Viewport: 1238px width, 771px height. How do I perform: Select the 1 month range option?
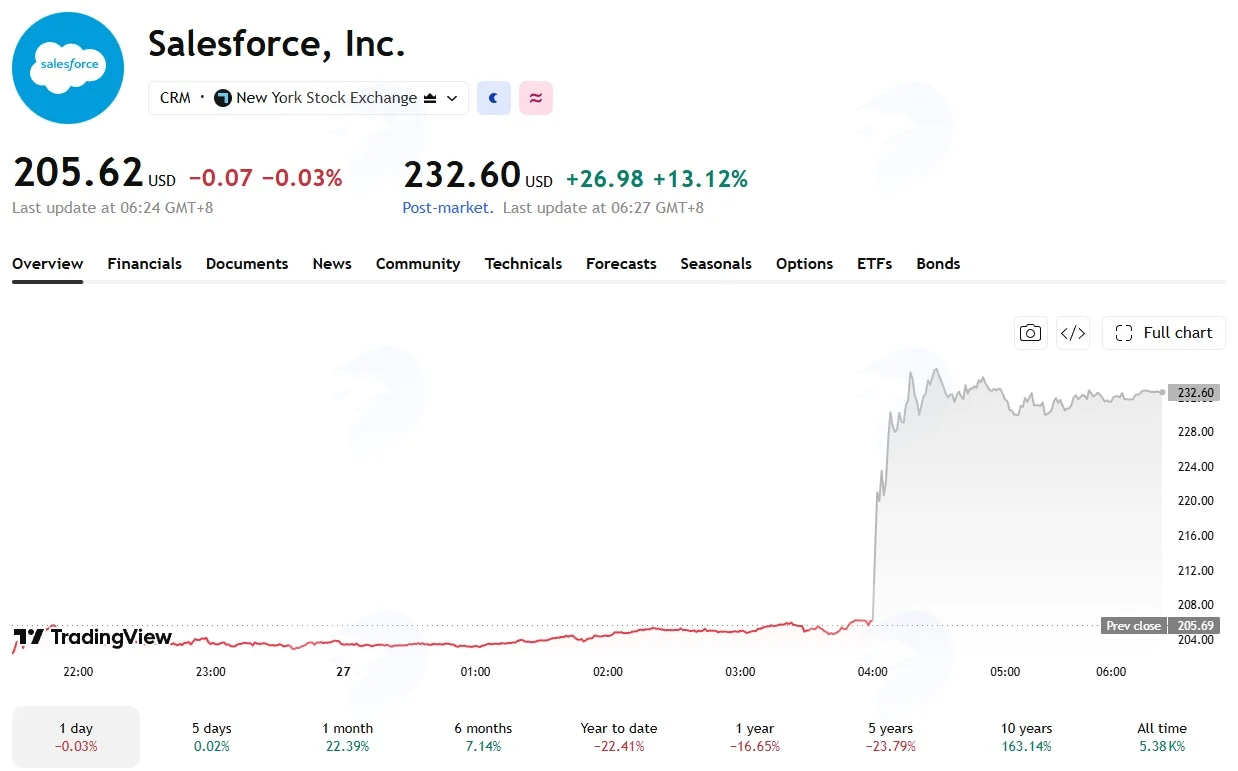pos(347,737)
